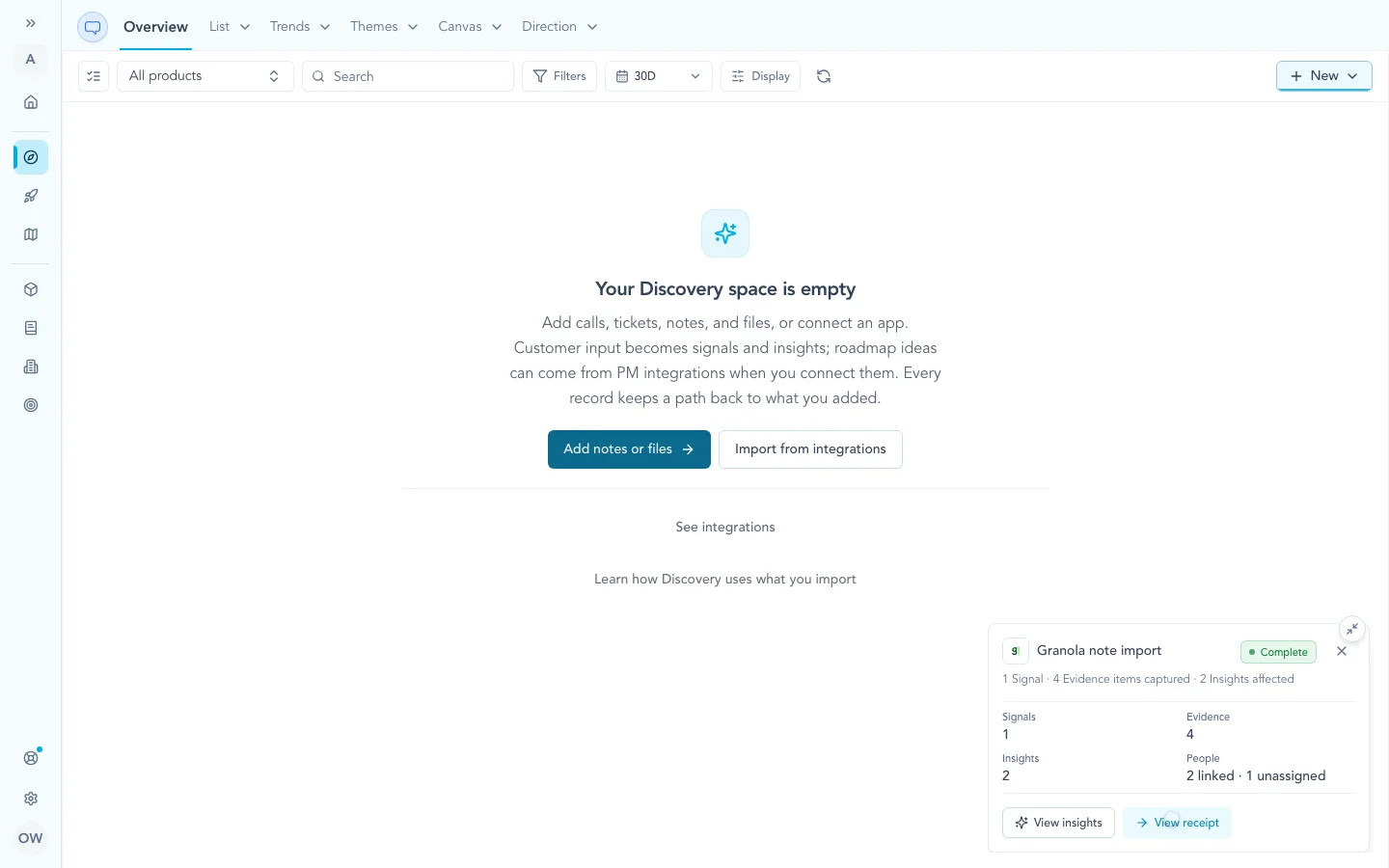The width and height of the screenshot is (1389, 868).
Task: Dismiss the Granola note import card
Action: [1342, 651]
